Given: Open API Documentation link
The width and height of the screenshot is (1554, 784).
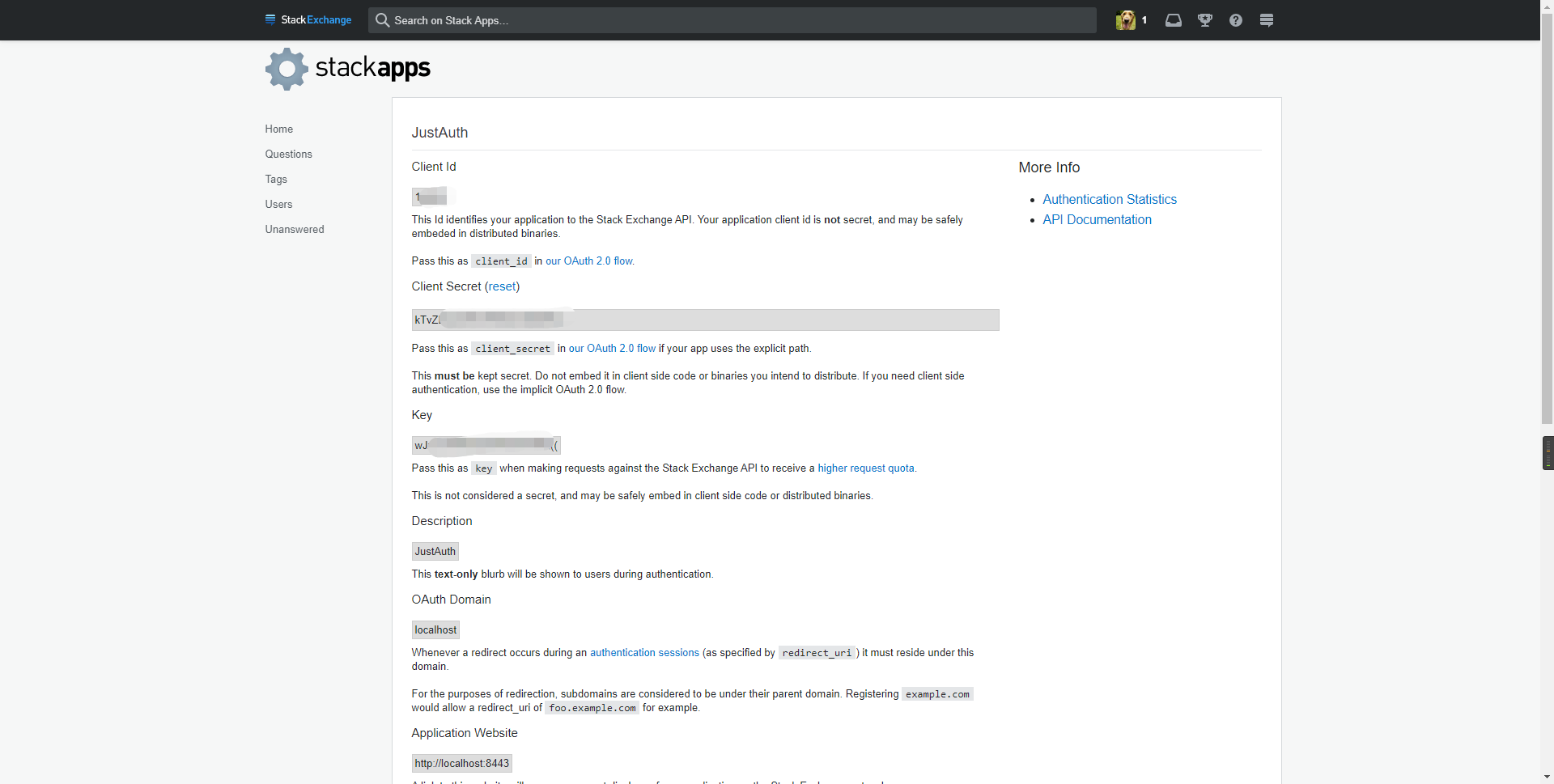Looking at the screenshot, I should (x=1097, y=219).
